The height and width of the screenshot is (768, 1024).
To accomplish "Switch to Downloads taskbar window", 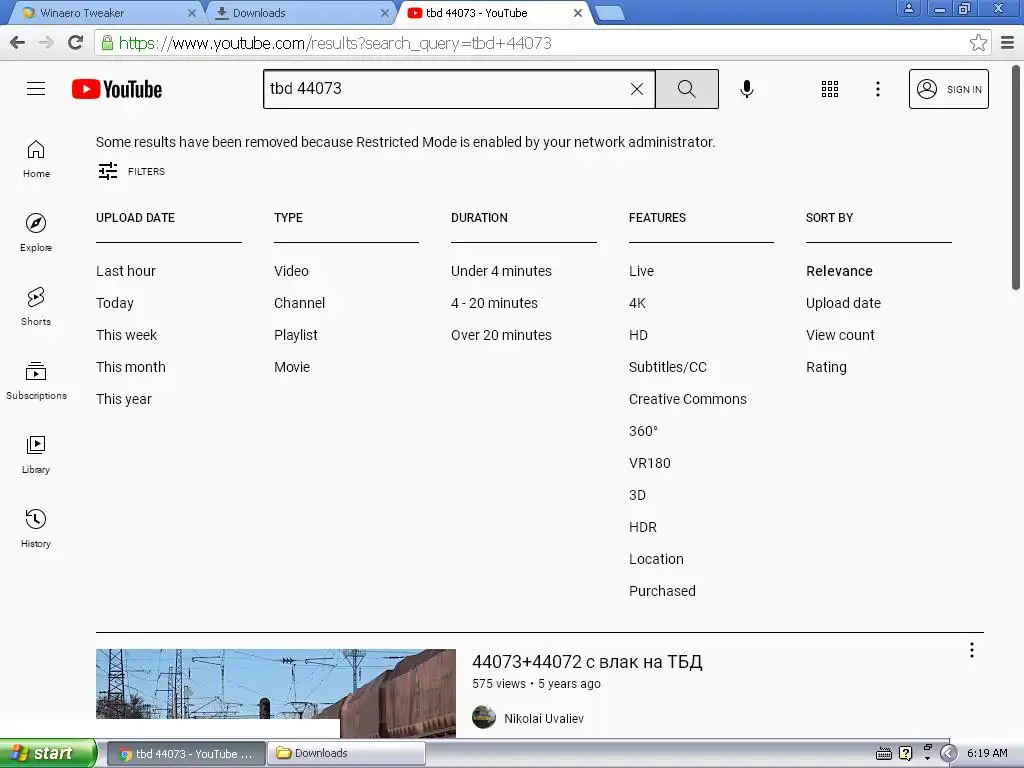I will (346, 753).
